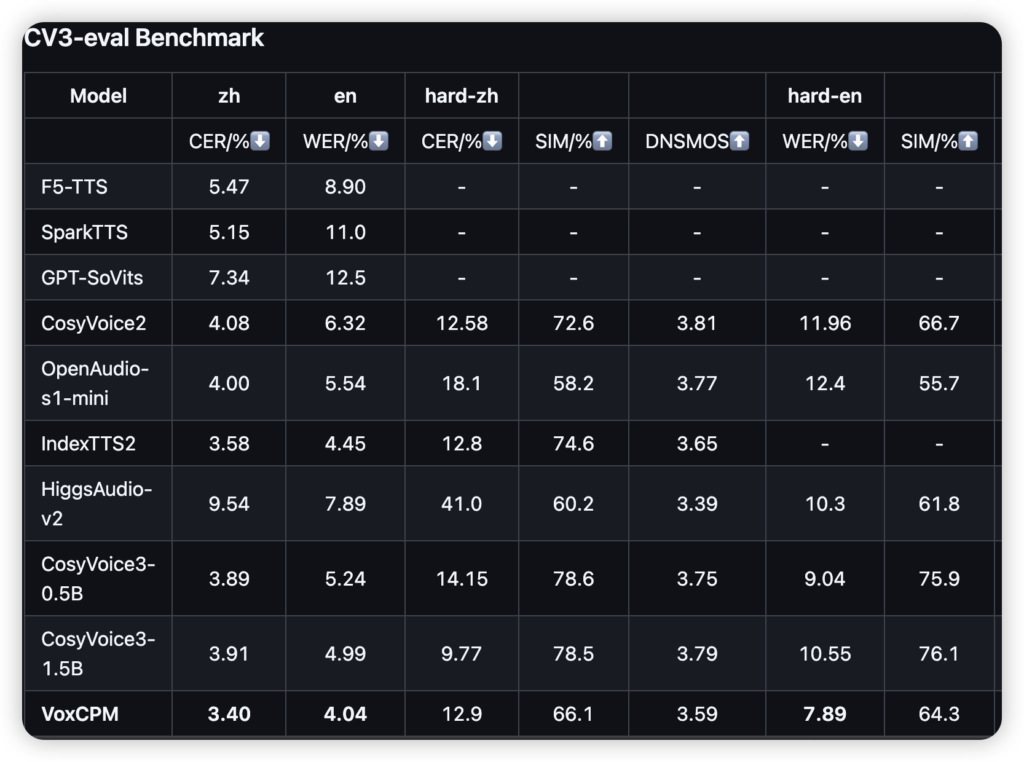Click the "4.08" value for CosyVoice2
The width and height of the screenshot is (1024, 762).
click(x=229, y=323)
